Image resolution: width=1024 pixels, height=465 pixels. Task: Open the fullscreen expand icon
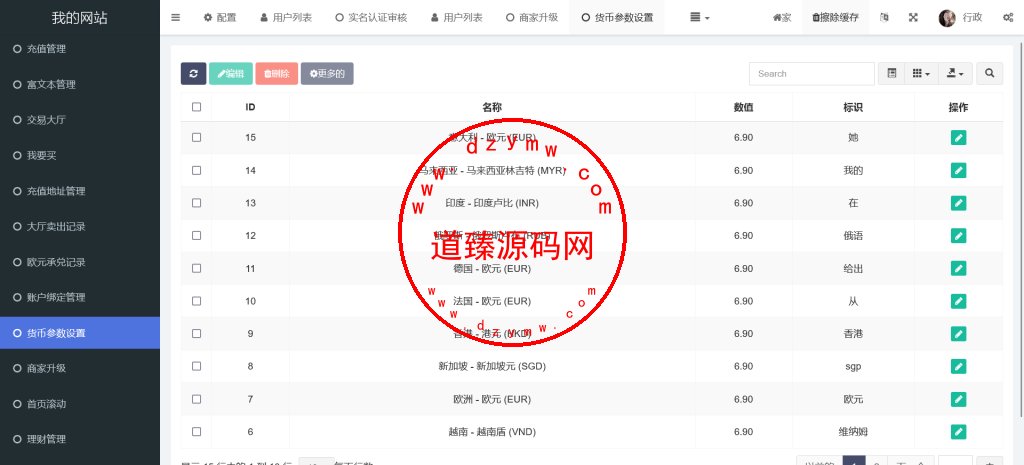(x=913, y=18)
